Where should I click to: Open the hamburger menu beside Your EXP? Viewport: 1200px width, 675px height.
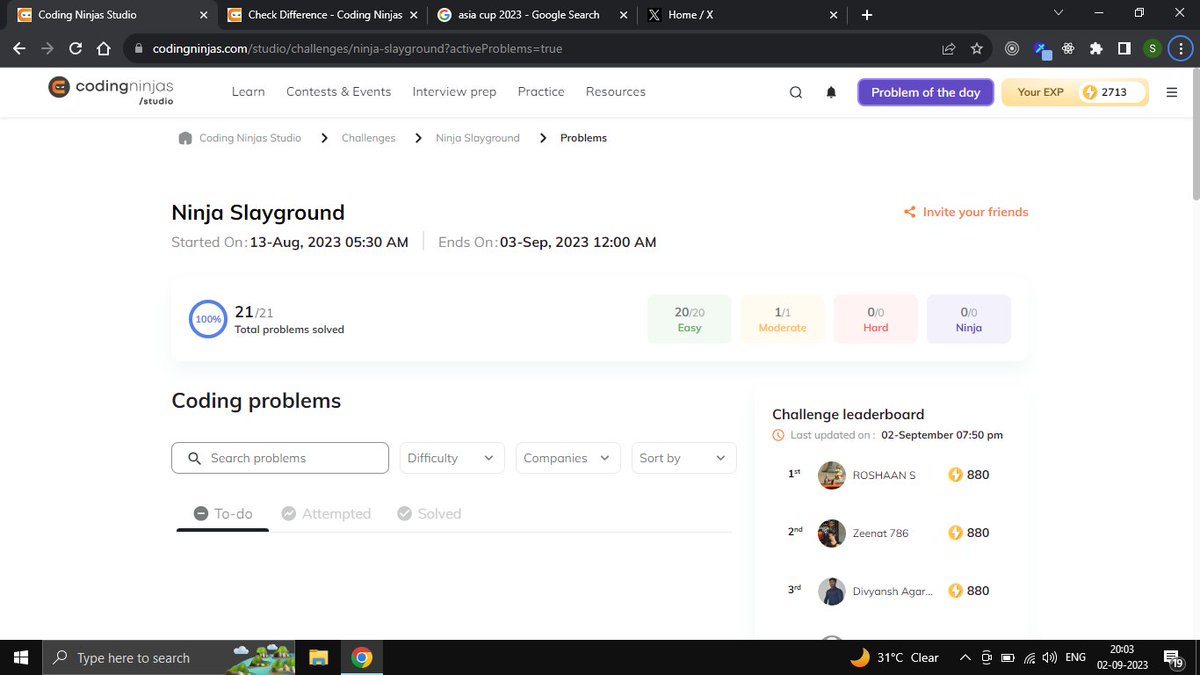[x=1171, y=92]
